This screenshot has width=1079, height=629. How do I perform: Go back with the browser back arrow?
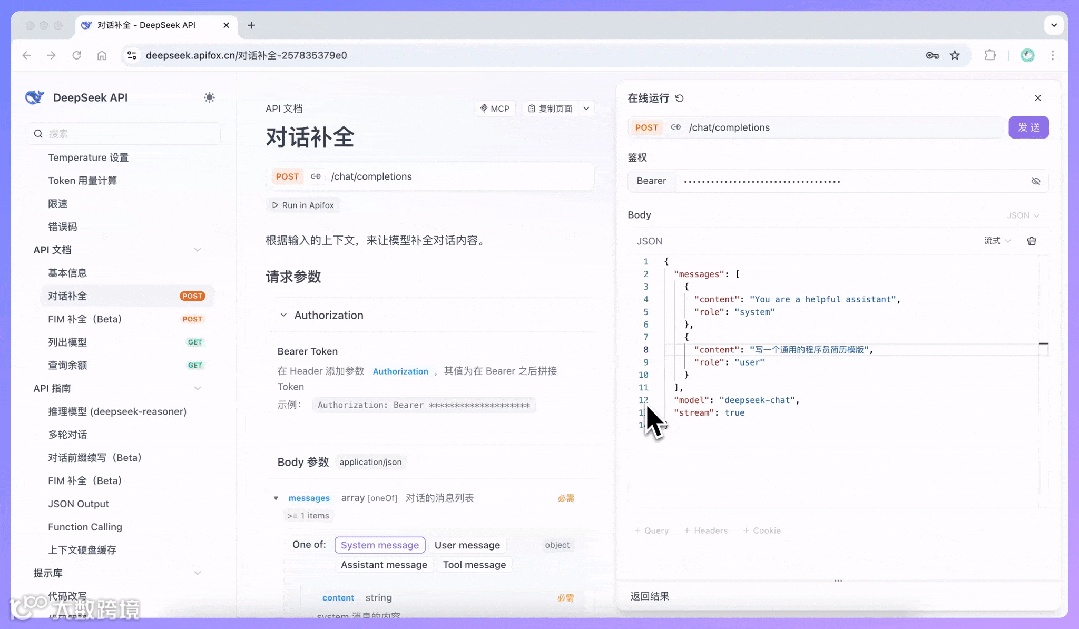(27, 55)
